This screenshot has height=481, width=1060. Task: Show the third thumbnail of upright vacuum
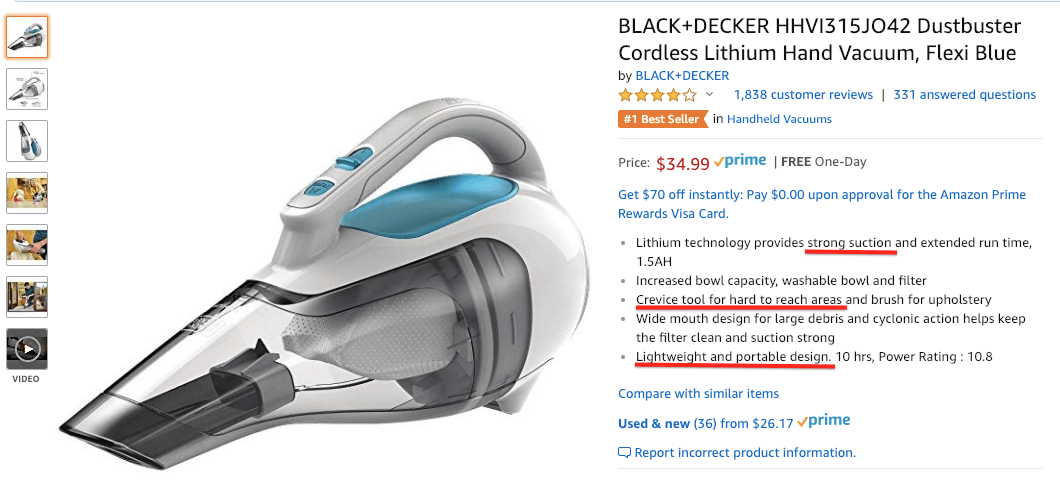[x=27, y=141]
